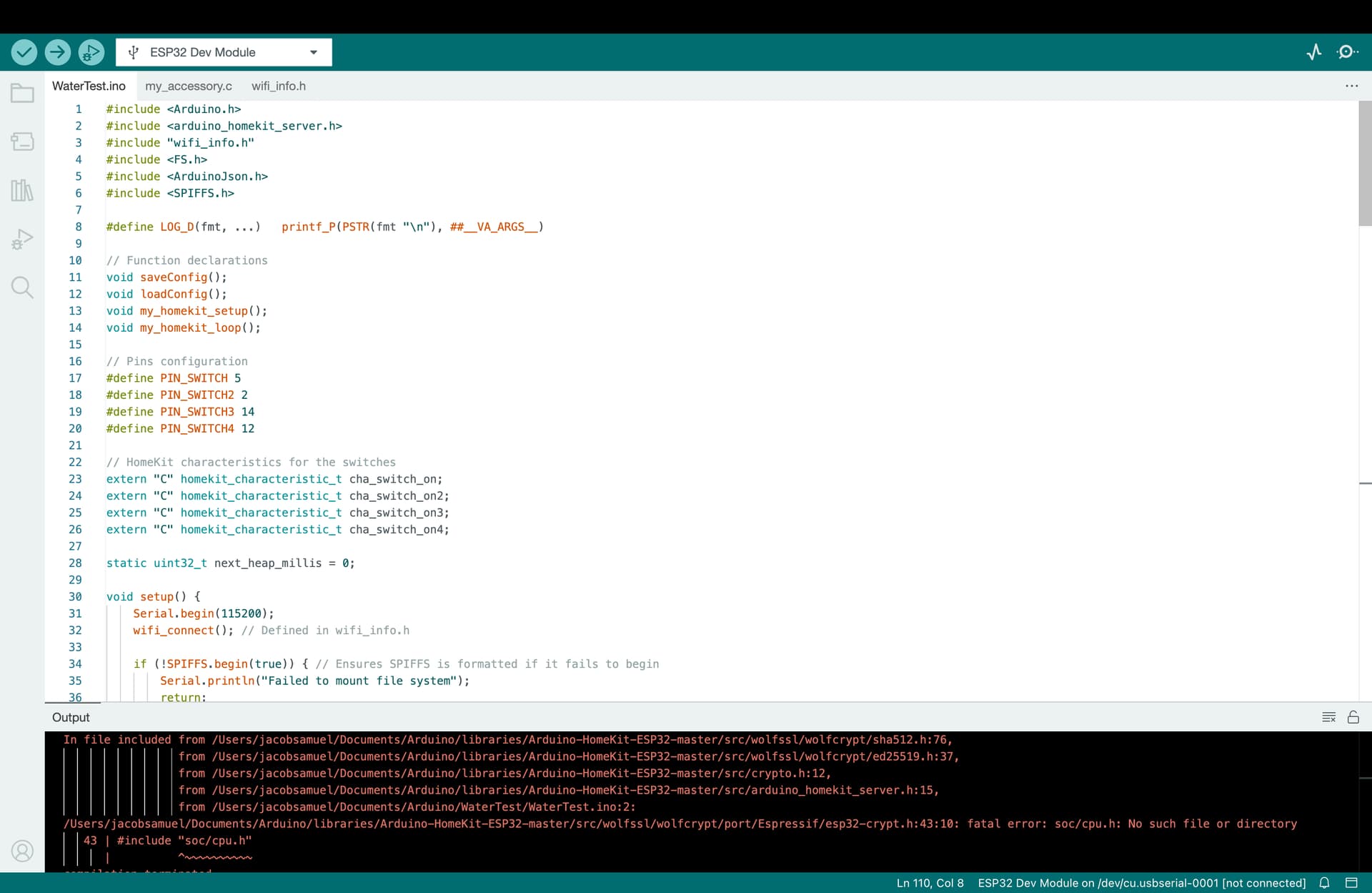
Task: Open the Debug sidebar panel icon
Action: [x=22, y=239]
